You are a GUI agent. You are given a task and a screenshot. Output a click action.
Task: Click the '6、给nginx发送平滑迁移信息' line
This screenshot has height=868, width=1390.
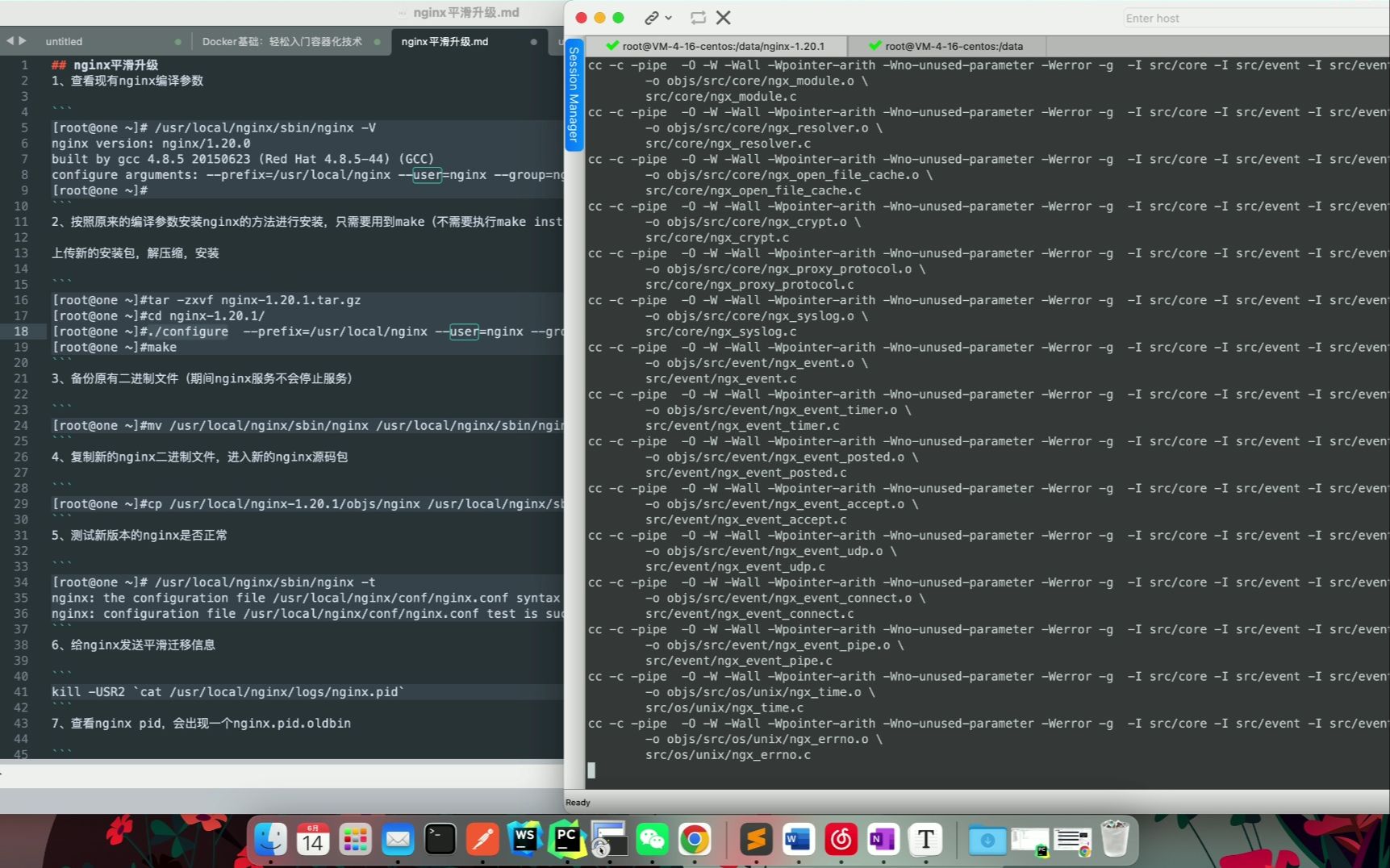point(133,645)
